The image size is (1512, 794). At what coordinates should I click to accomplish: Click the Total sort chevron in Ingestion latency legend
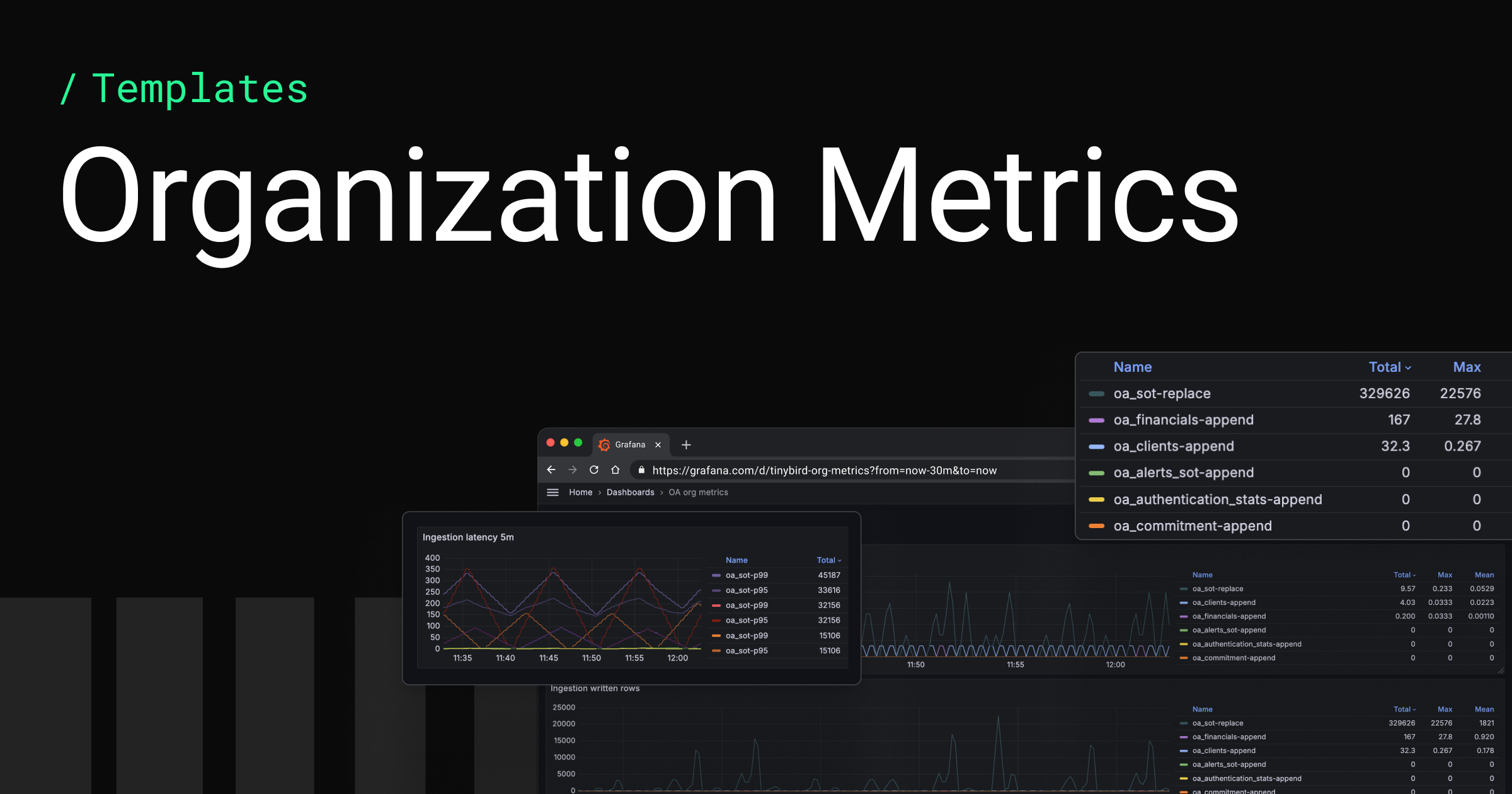tap(840, 560)
